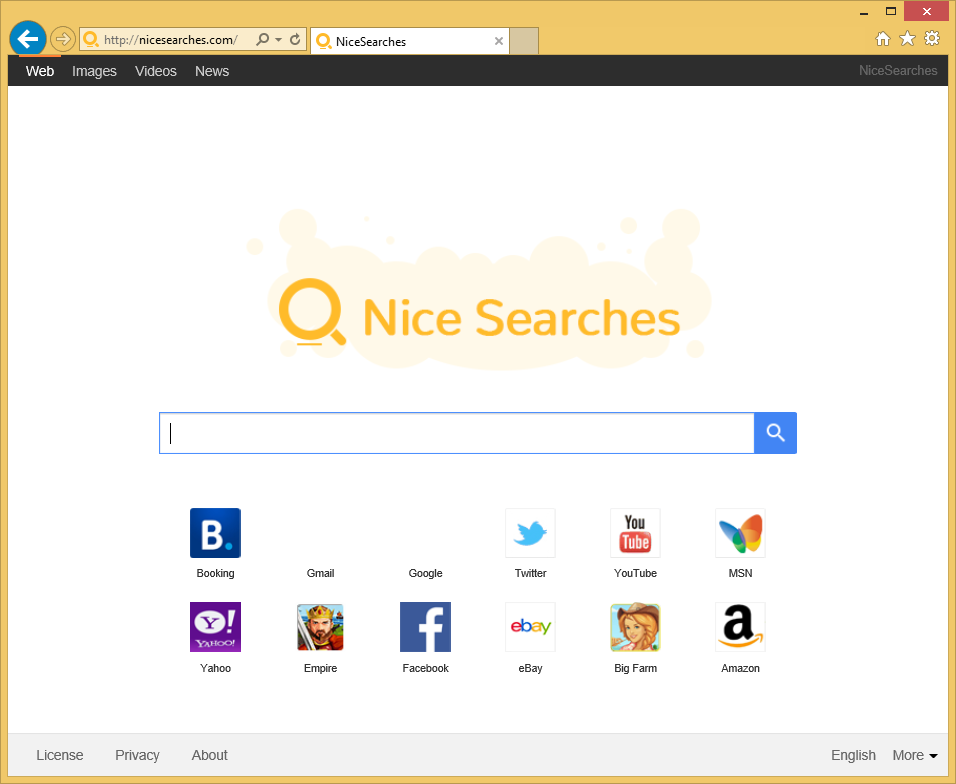Open the License footer link

pyautogui.click(x=60, y=755)
